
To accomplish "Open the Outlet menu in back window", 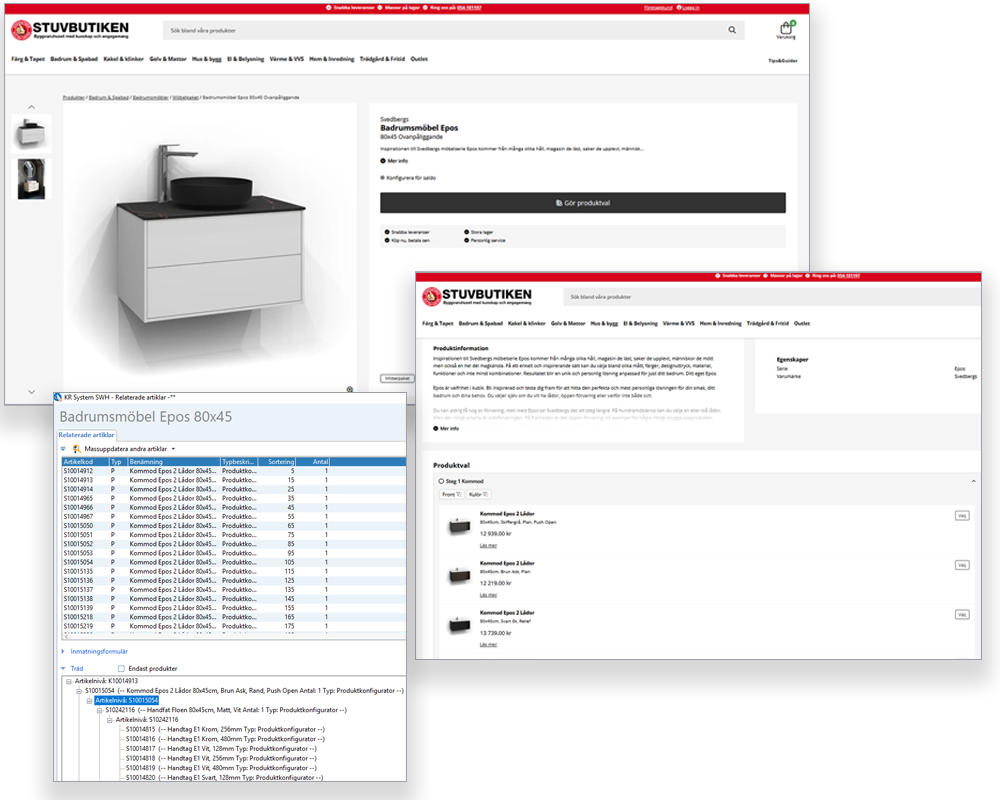I will [x=419, y=59].
